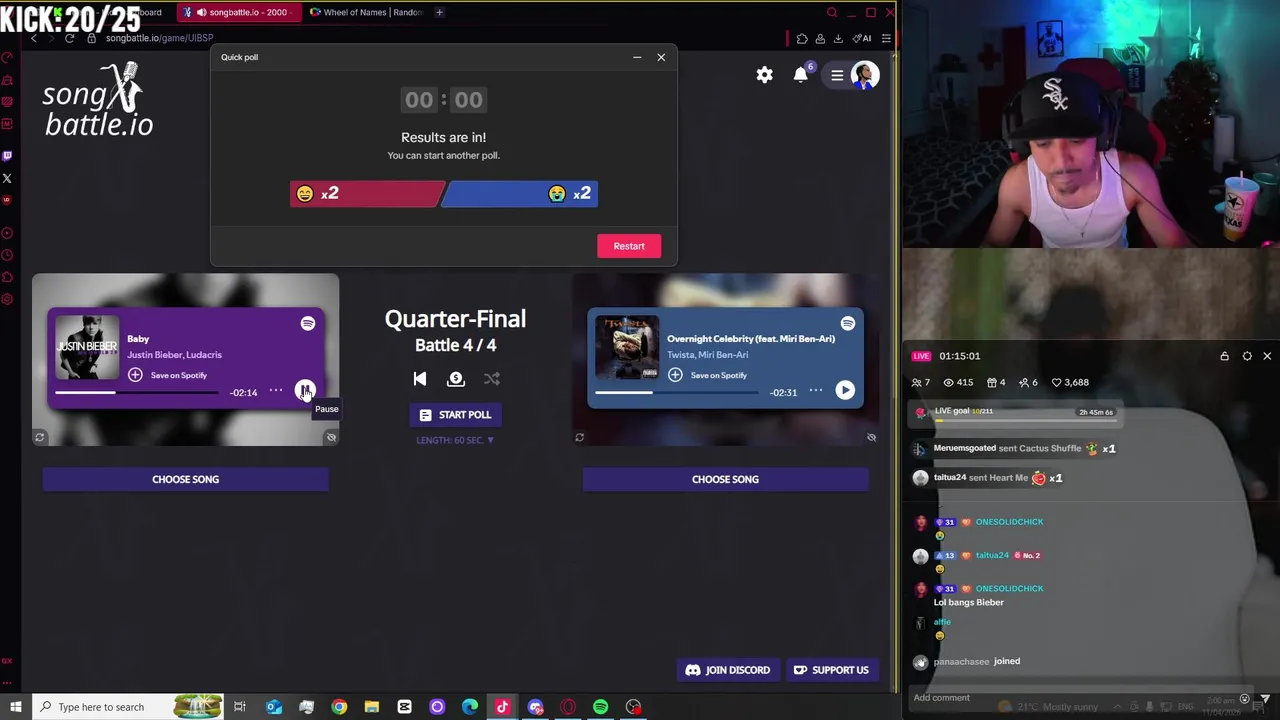Play the Overnight Celebrity track
This screenshot has height=720, width=1280.
click(845, 391)
